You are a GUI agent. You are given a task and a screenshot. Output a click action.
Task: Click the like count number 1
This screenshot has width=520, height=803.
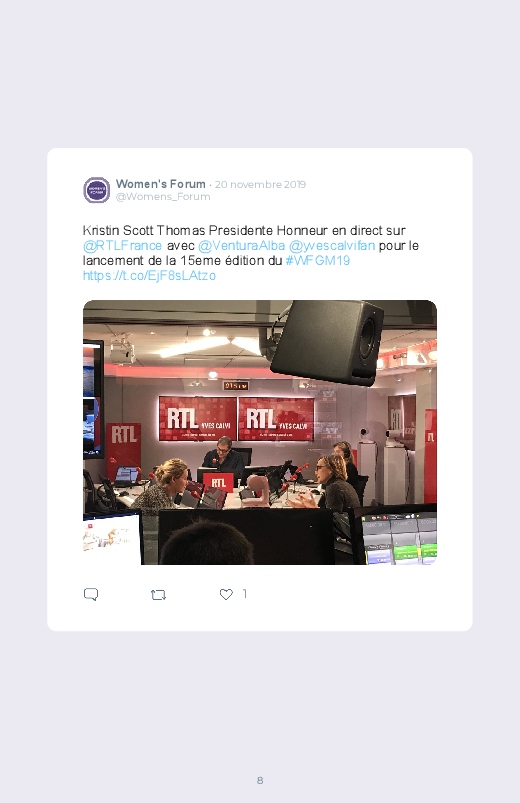pyautogui.click(x=244, y=594)
